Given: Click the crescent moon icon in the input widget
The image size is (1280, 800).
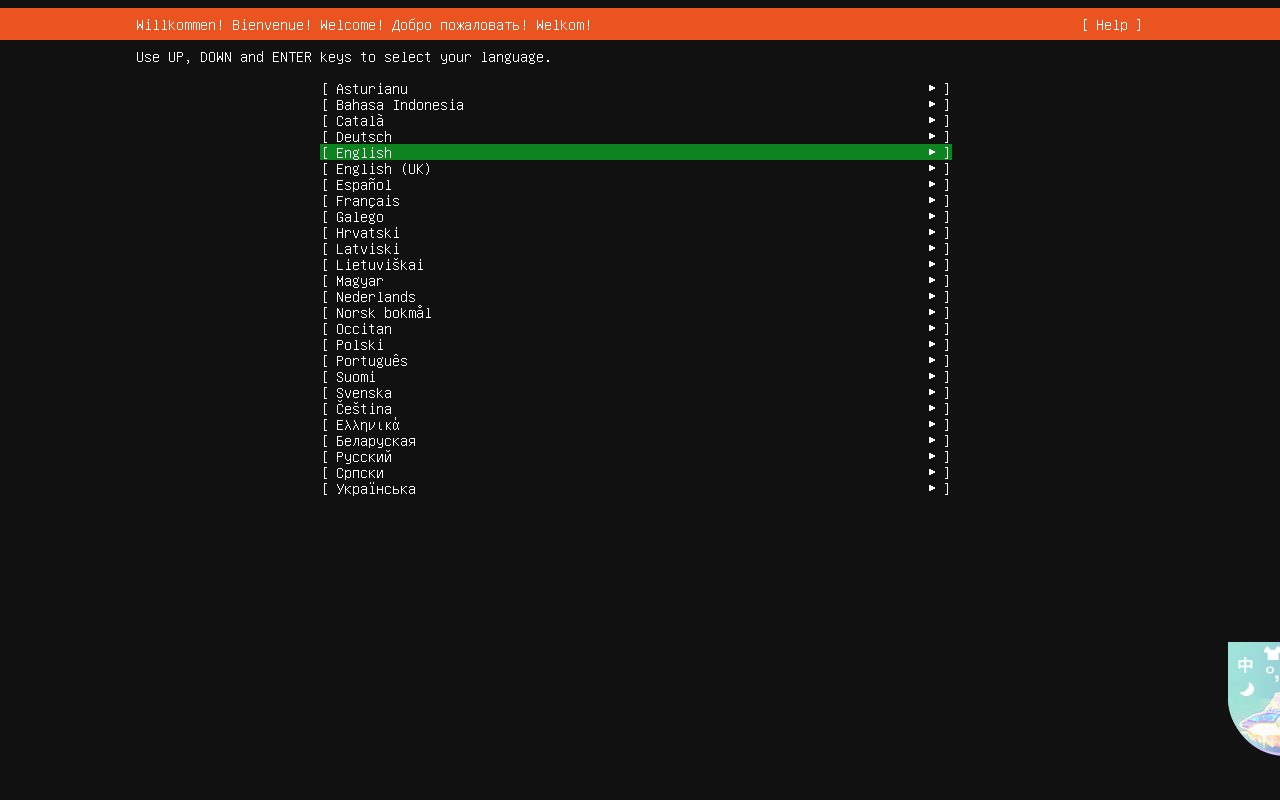Looking at the screenshot, I should pos(1246,689).
